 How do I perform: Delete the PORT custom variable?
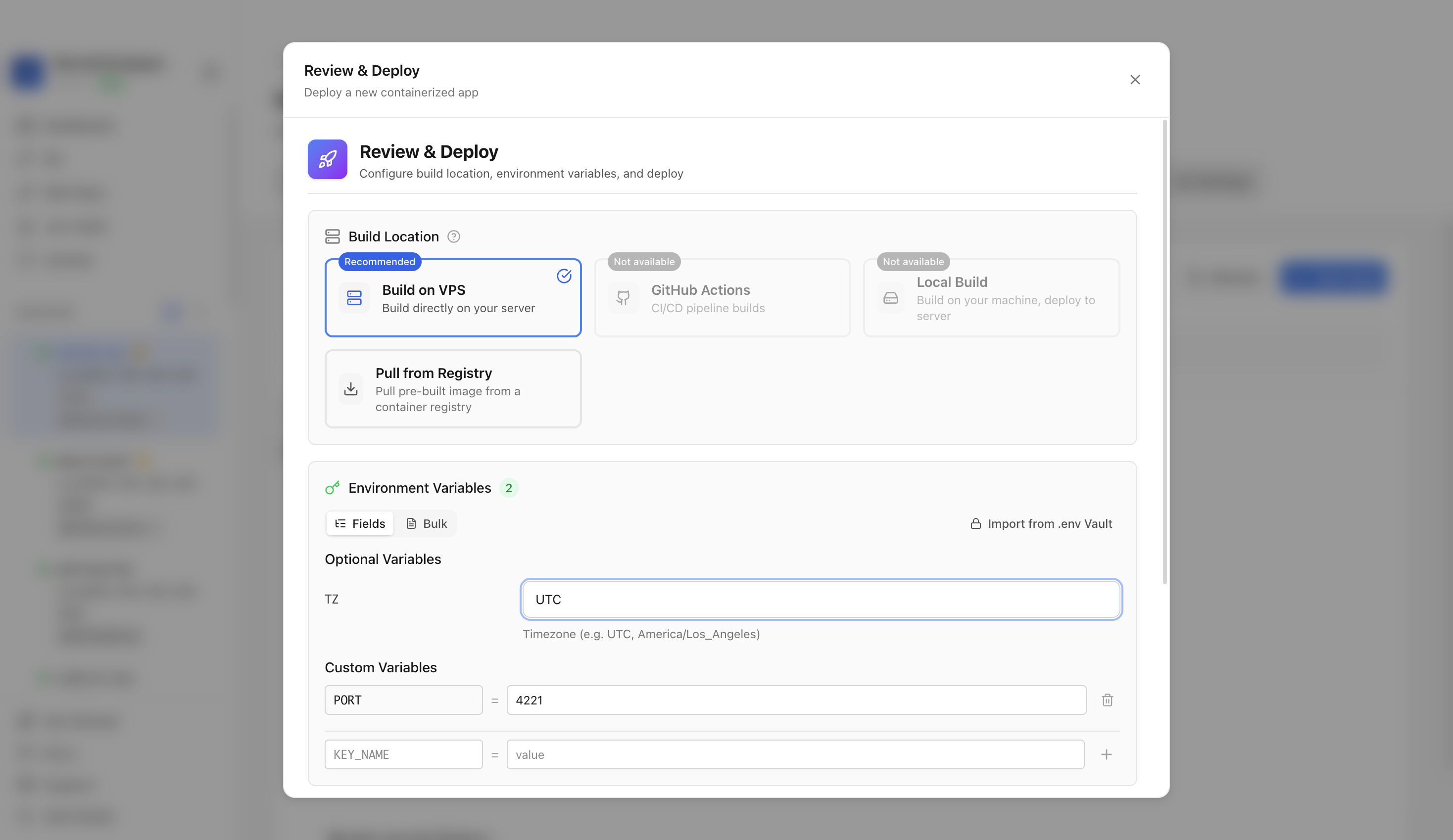(x=1107, y=700)
